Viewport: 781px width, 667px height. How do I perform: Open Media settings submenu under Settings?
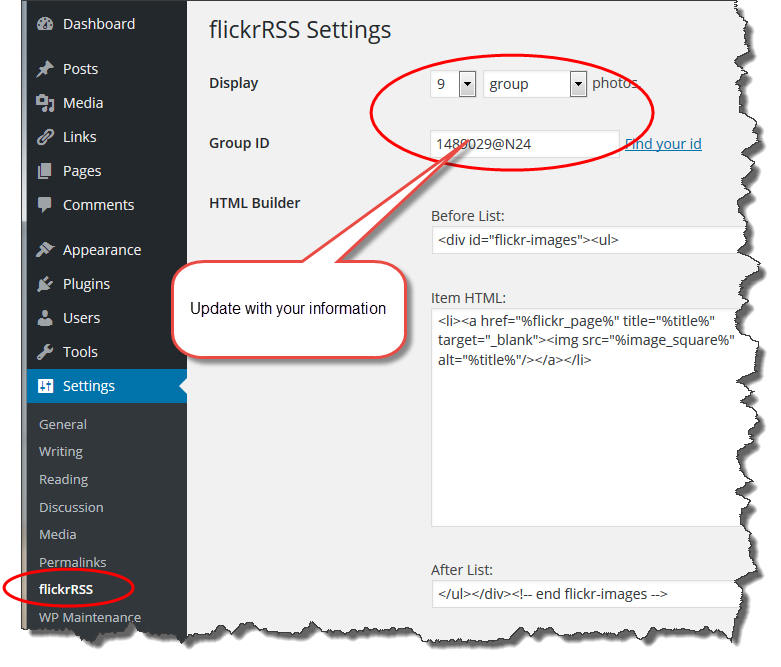(58, 534)
